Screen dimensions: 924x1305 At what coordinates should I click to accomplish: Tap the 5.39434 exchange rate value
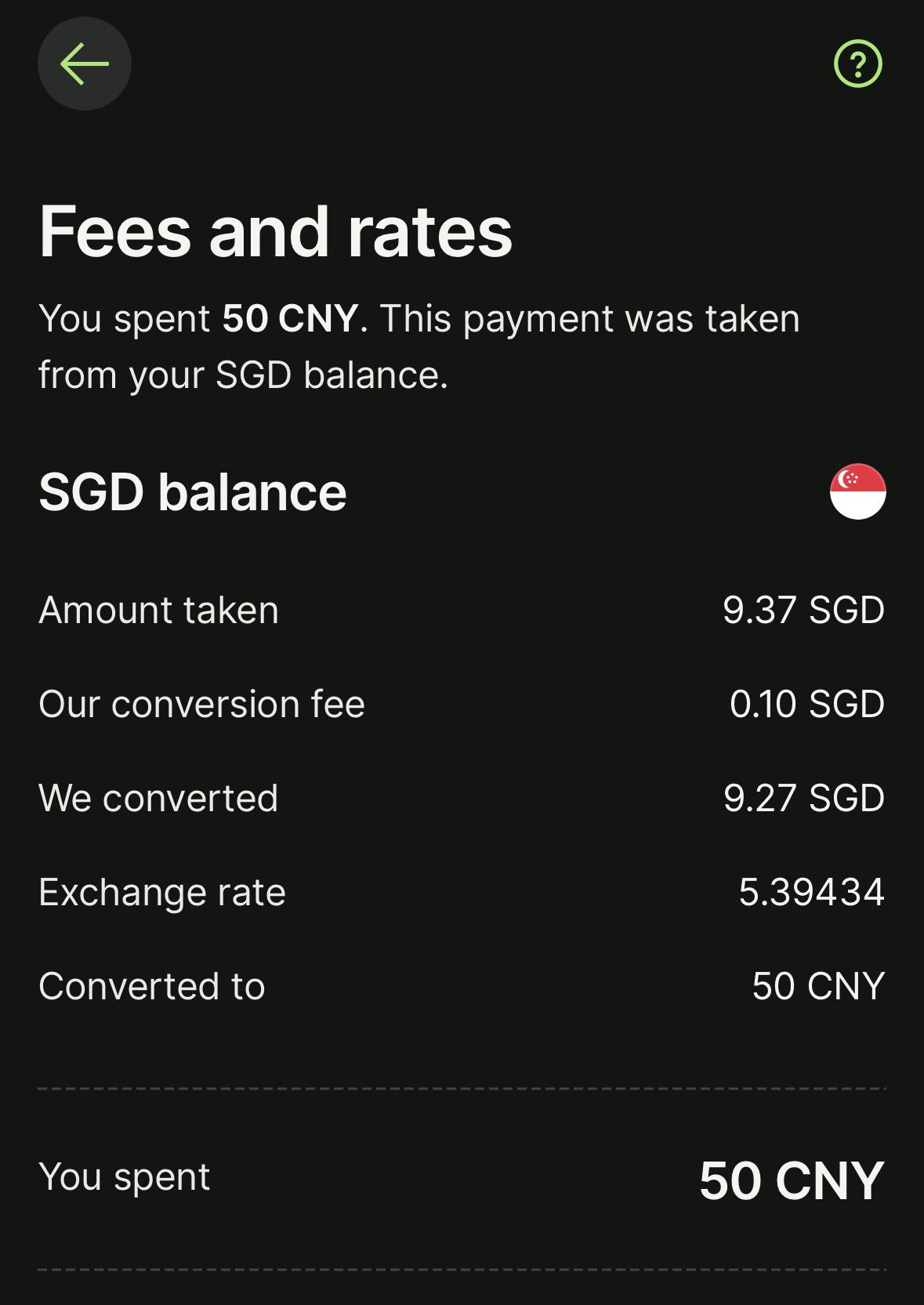coord(811,892)
